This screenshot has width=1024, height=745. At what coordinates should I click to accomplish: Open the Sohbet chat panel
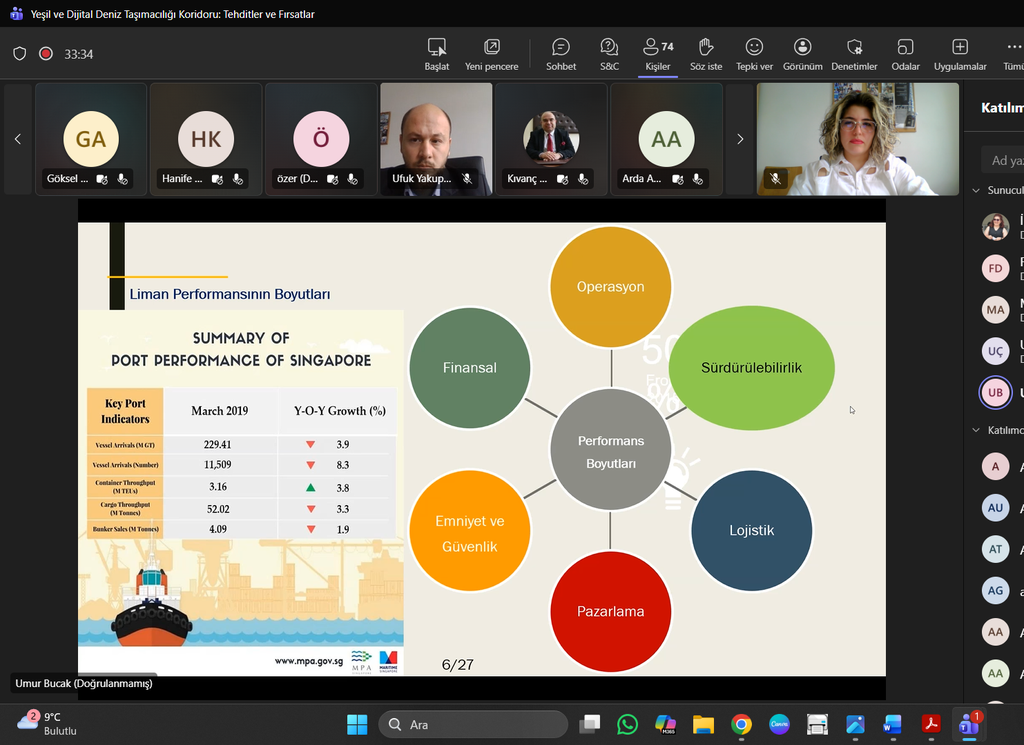[x=560, y=54]
